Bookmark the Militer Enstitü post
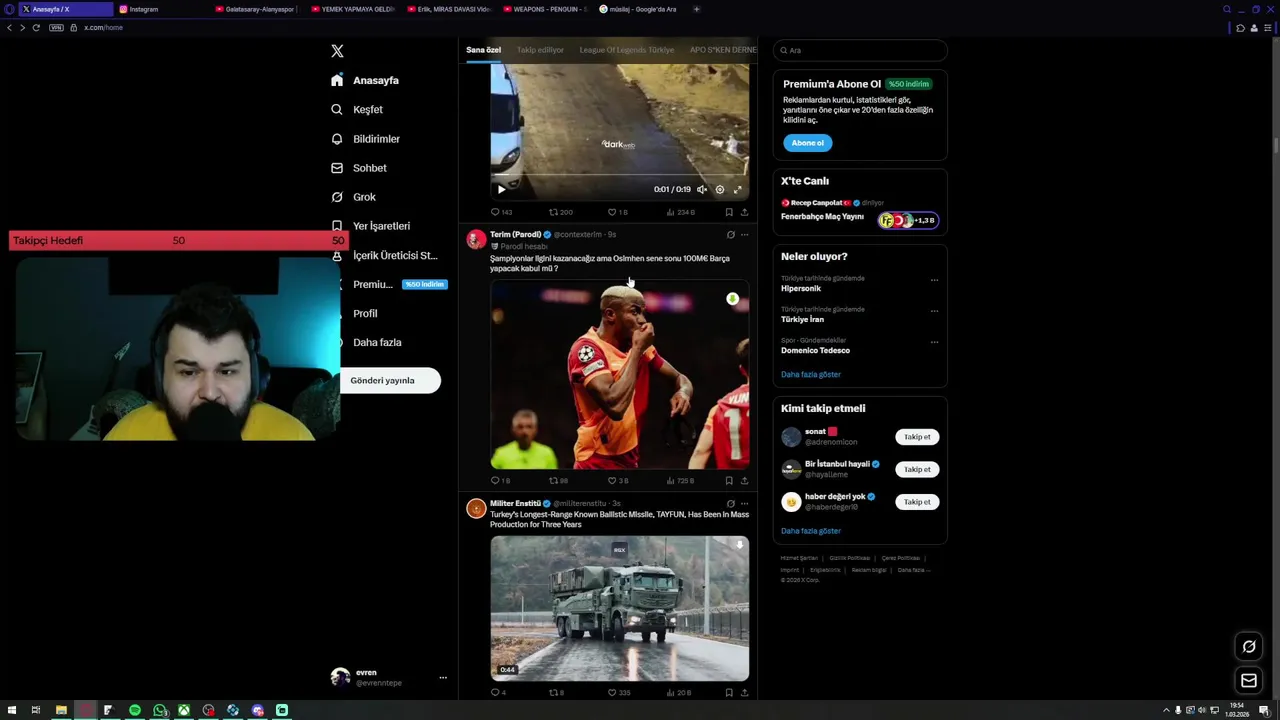The width and height of the screenshot is (1280, 720). coord(729,692)
